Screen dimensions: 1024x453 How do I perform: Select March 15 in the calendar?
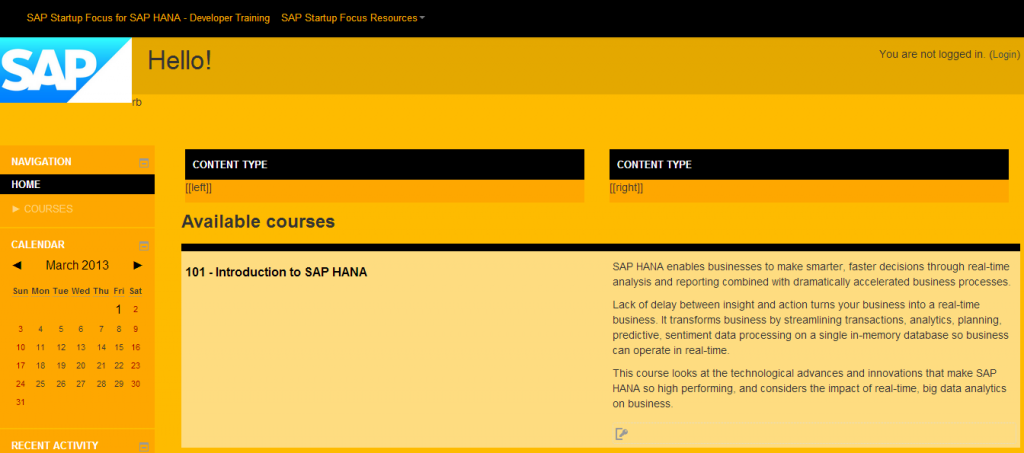[119, 347]
